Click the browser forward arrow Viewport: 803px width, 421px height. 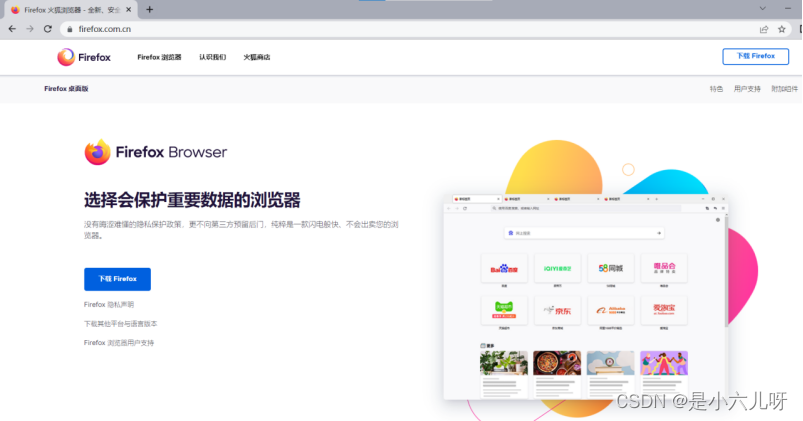coord(30,29)
